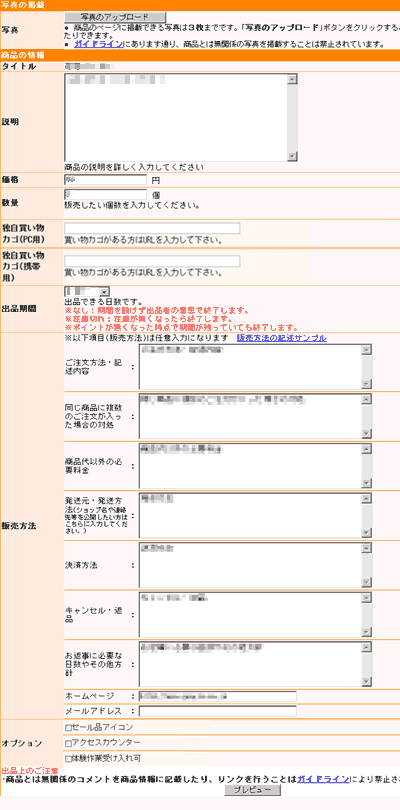
Task: Click the メールアドレス input field
Action: pos(218,711)
